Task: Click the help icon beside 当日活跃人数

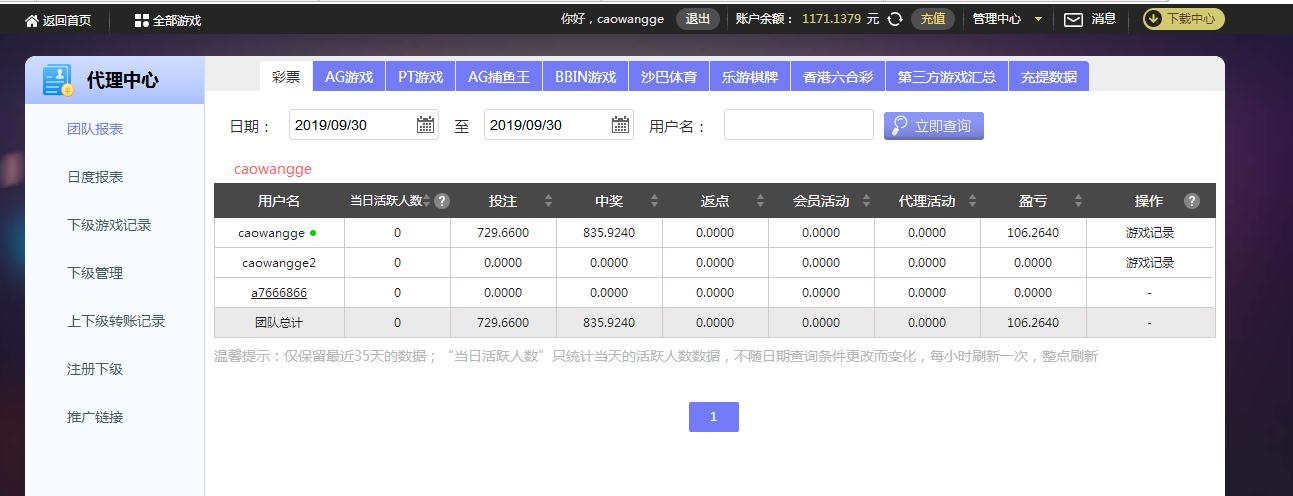Action: (x=442, y=201)
